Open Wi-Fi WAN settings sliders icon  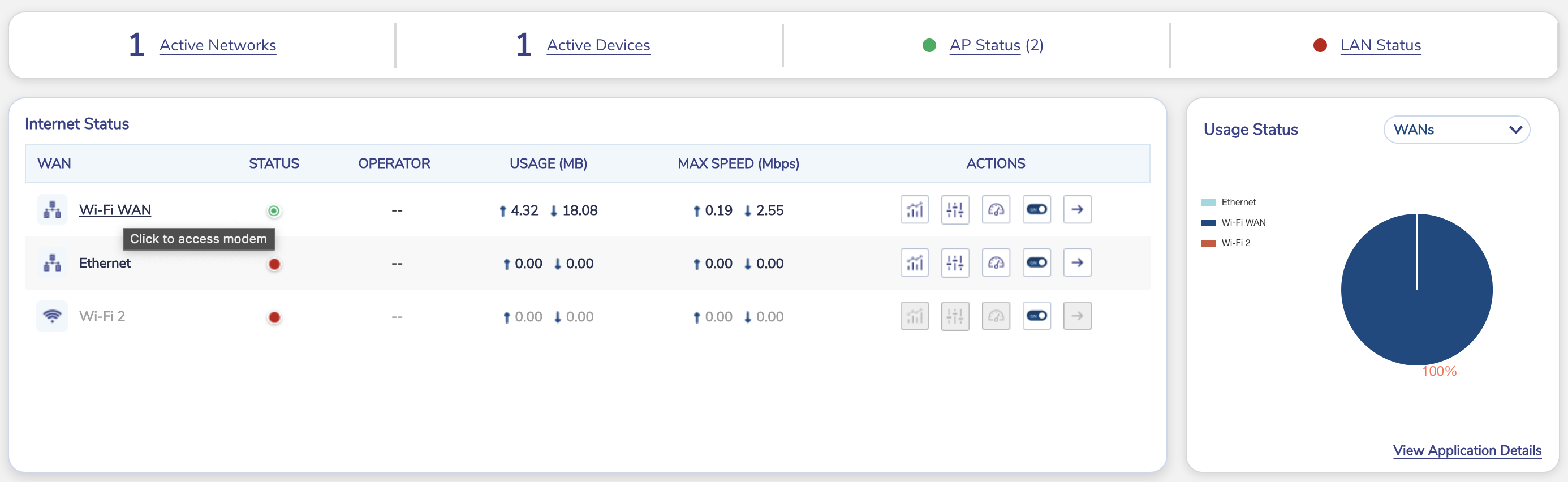955,210
